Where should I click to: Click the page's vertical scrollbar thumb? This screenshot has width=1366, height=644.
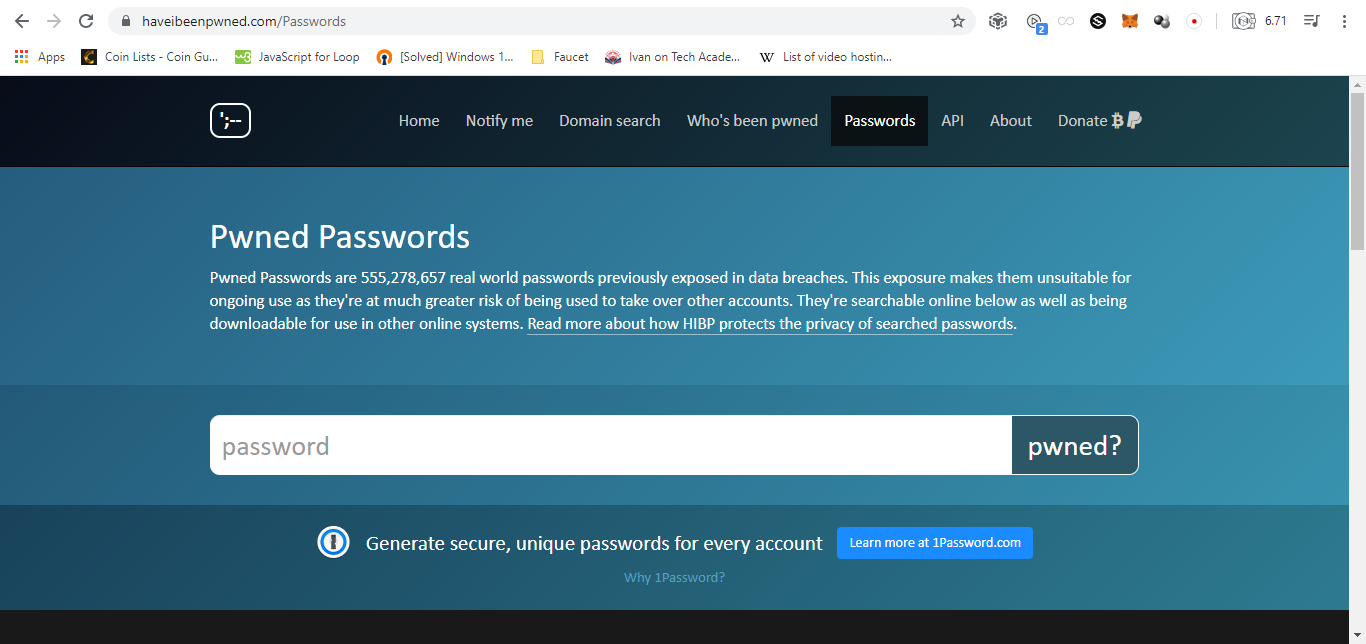[x=1357, y=170]
